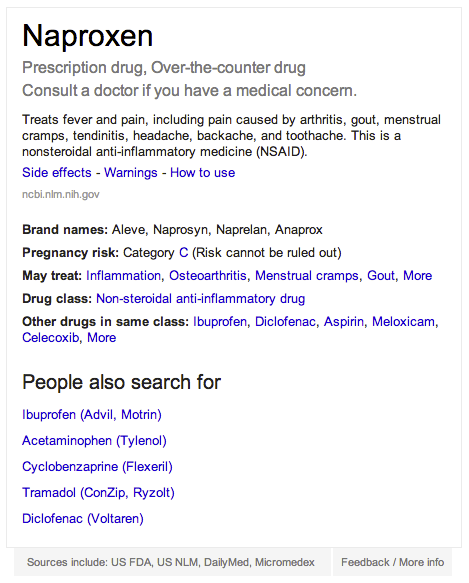Image resolution: width=469 pixels, height=583 pixels.
Task: Open Cyclobenzaprine (Flexeril) suggestion
Action: coord(97,467)
